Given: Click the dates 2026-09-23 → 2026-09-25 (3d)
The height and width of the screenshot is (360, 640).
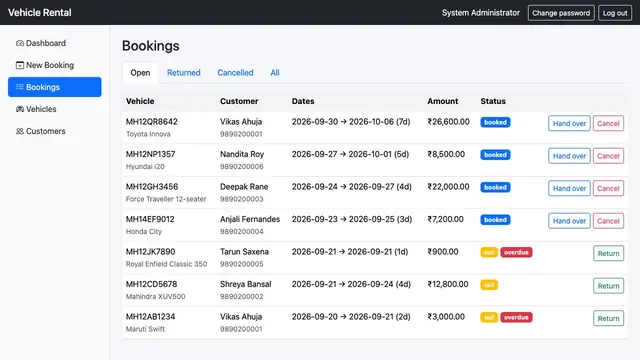Looking at the screenshot, I should coord(352,219).
